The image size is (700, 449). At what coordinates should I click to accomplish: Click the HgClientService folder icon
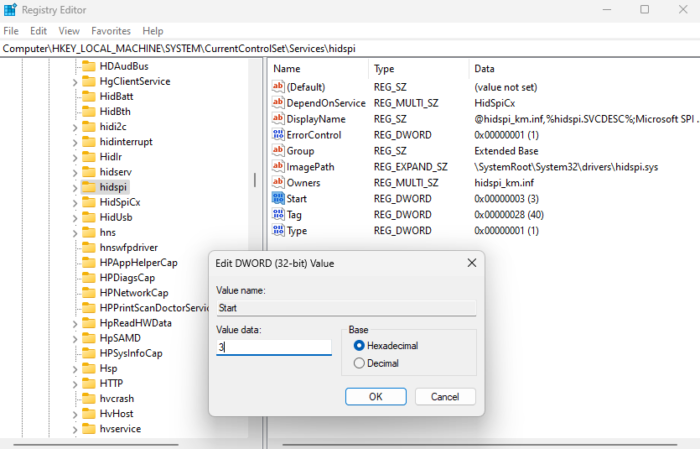point(89,81)
